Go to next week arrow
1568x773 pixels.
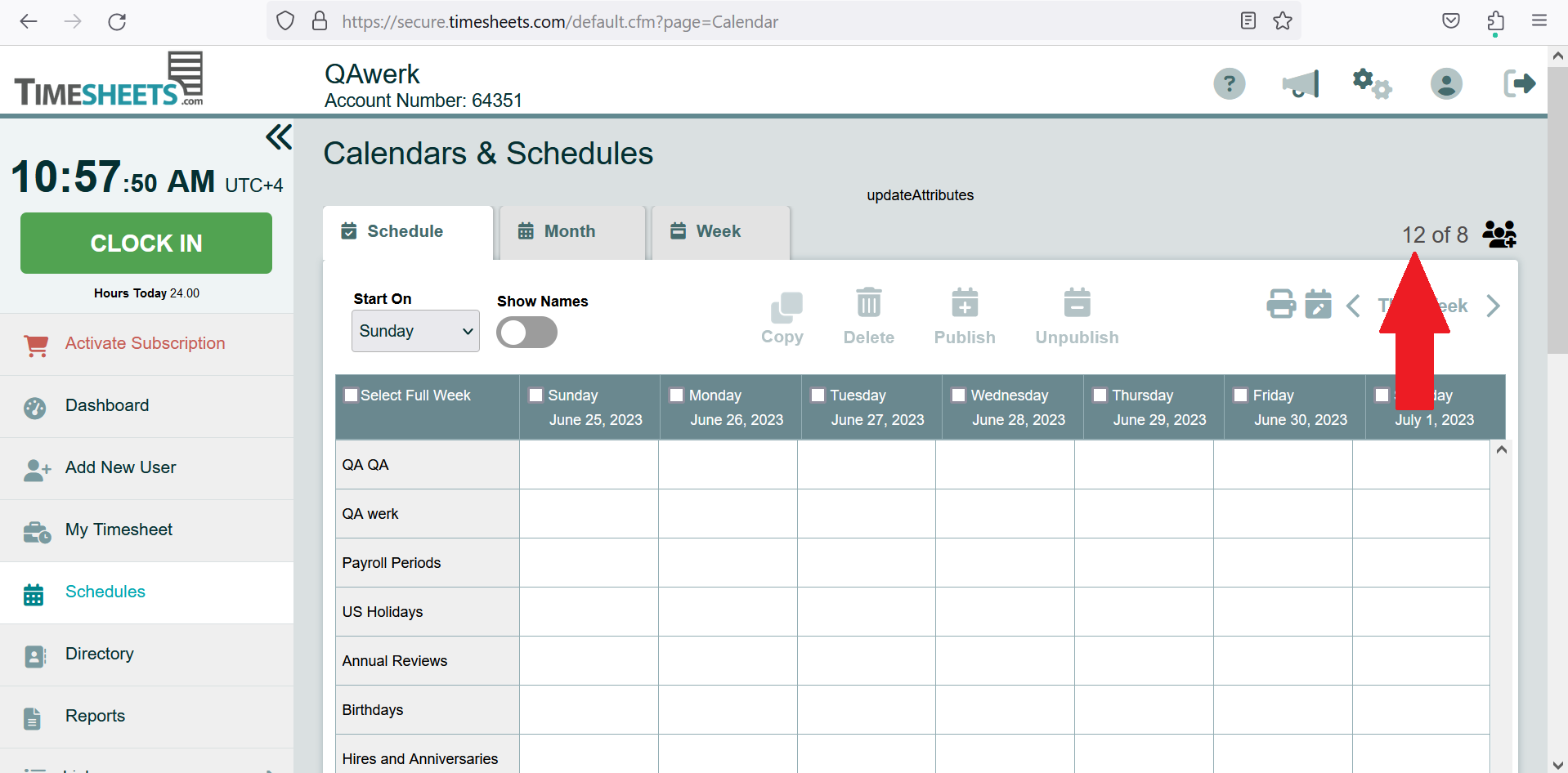(x=1493, y=306)
